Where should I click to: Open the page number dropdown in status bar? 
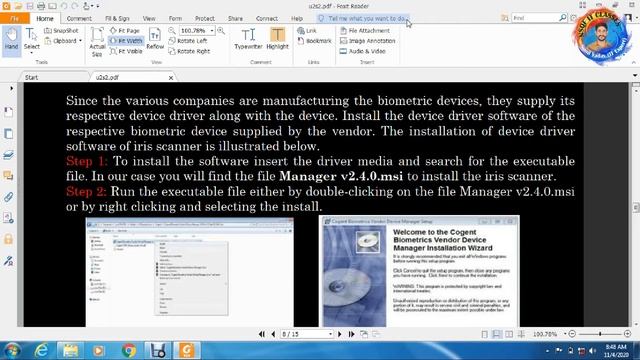(330, 334)
